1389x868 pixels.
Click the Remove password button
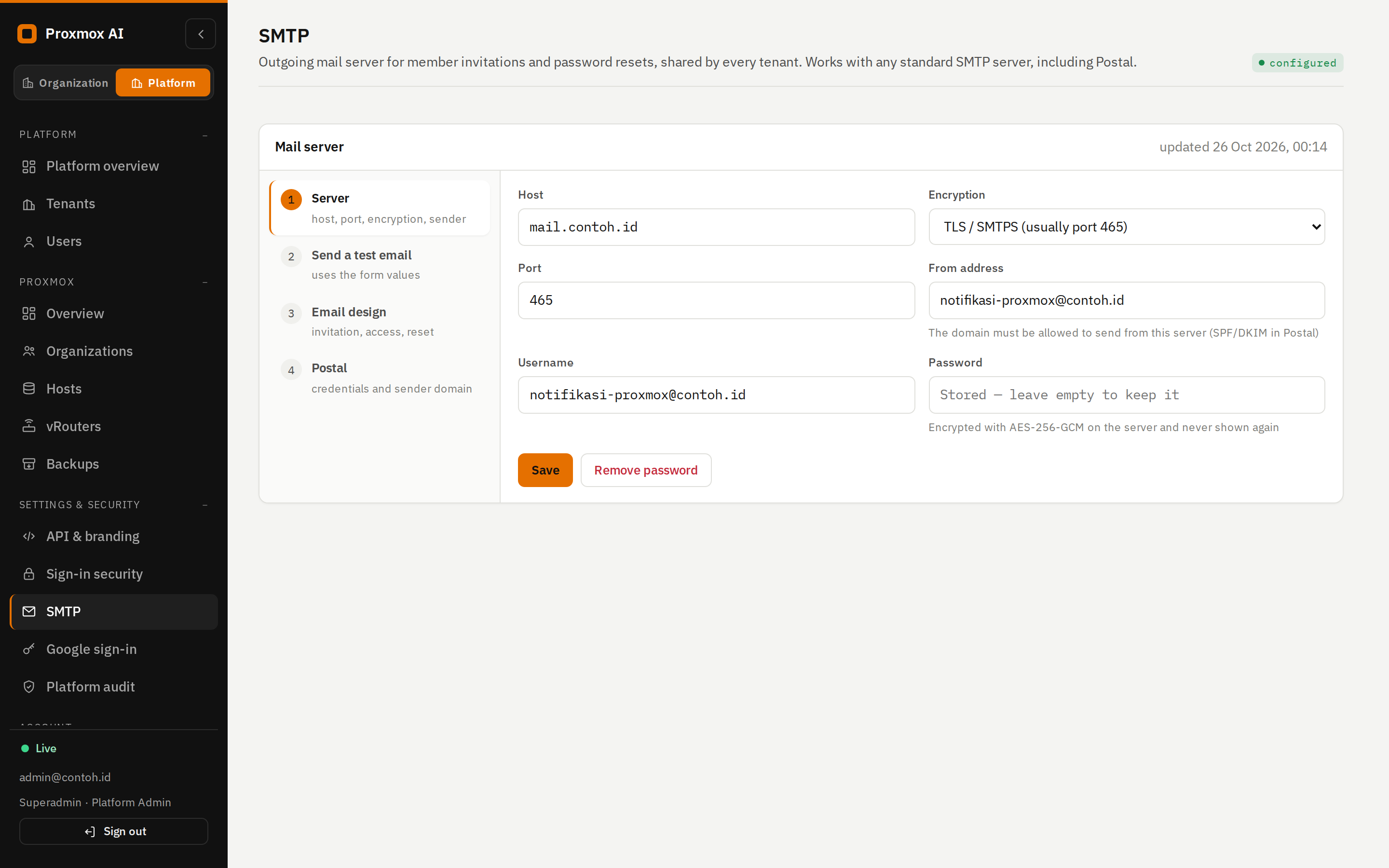click(x=646, y=470)
